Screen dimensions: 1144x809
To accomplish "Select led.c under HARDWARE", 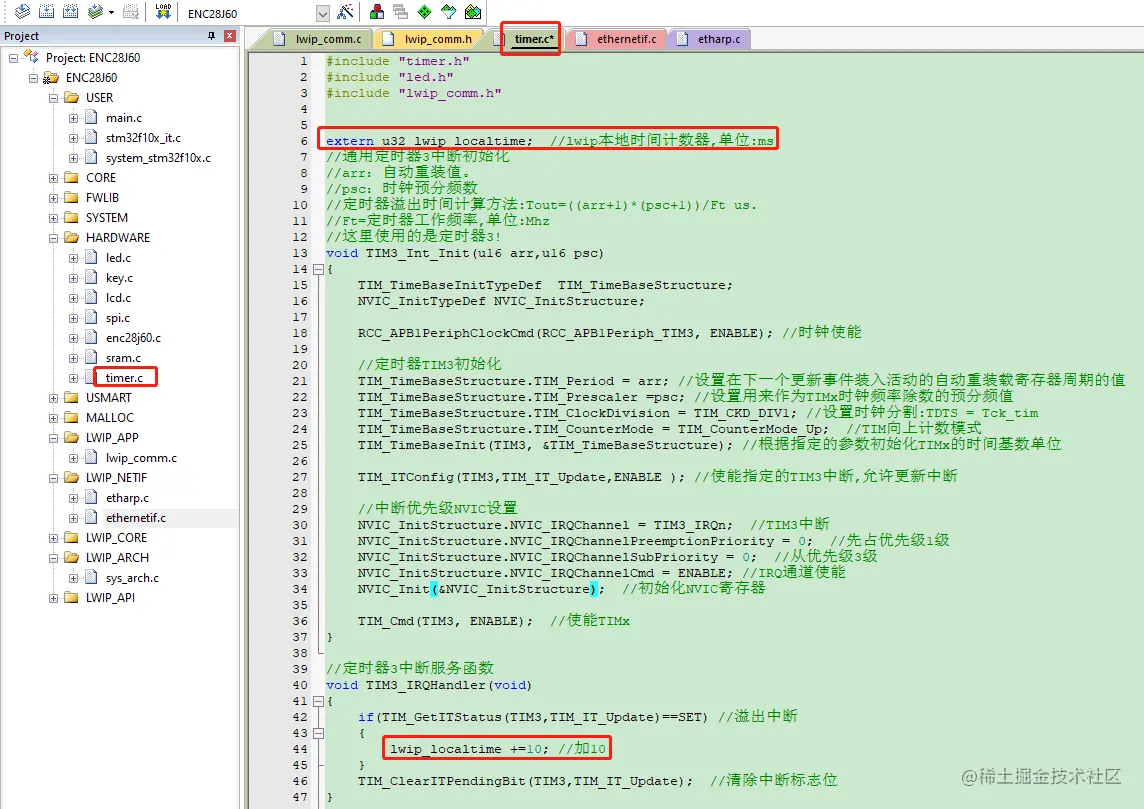I will 118,258.
